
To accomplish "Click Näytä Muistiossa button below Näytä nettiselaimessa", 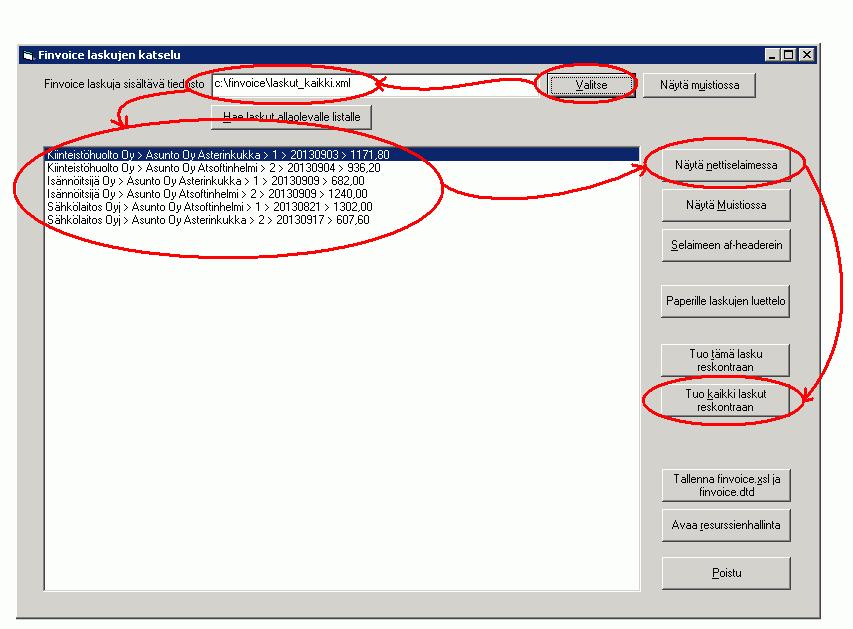I will (x=726, y=205).
